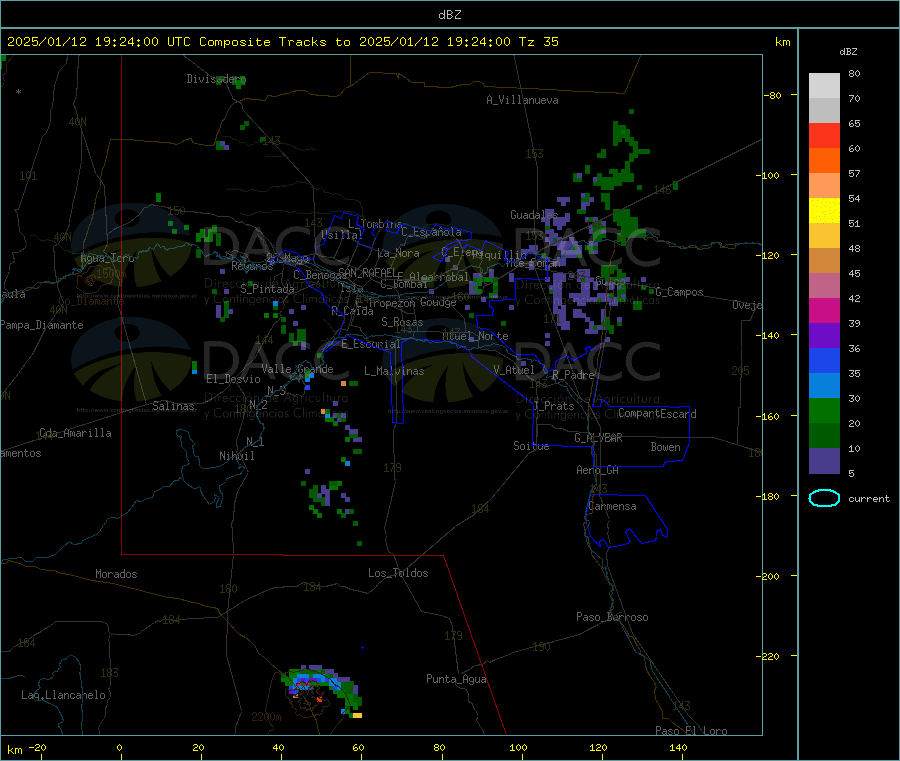
Task: Click the green 20 dBZ legend swatch
Action: [824, 410]
